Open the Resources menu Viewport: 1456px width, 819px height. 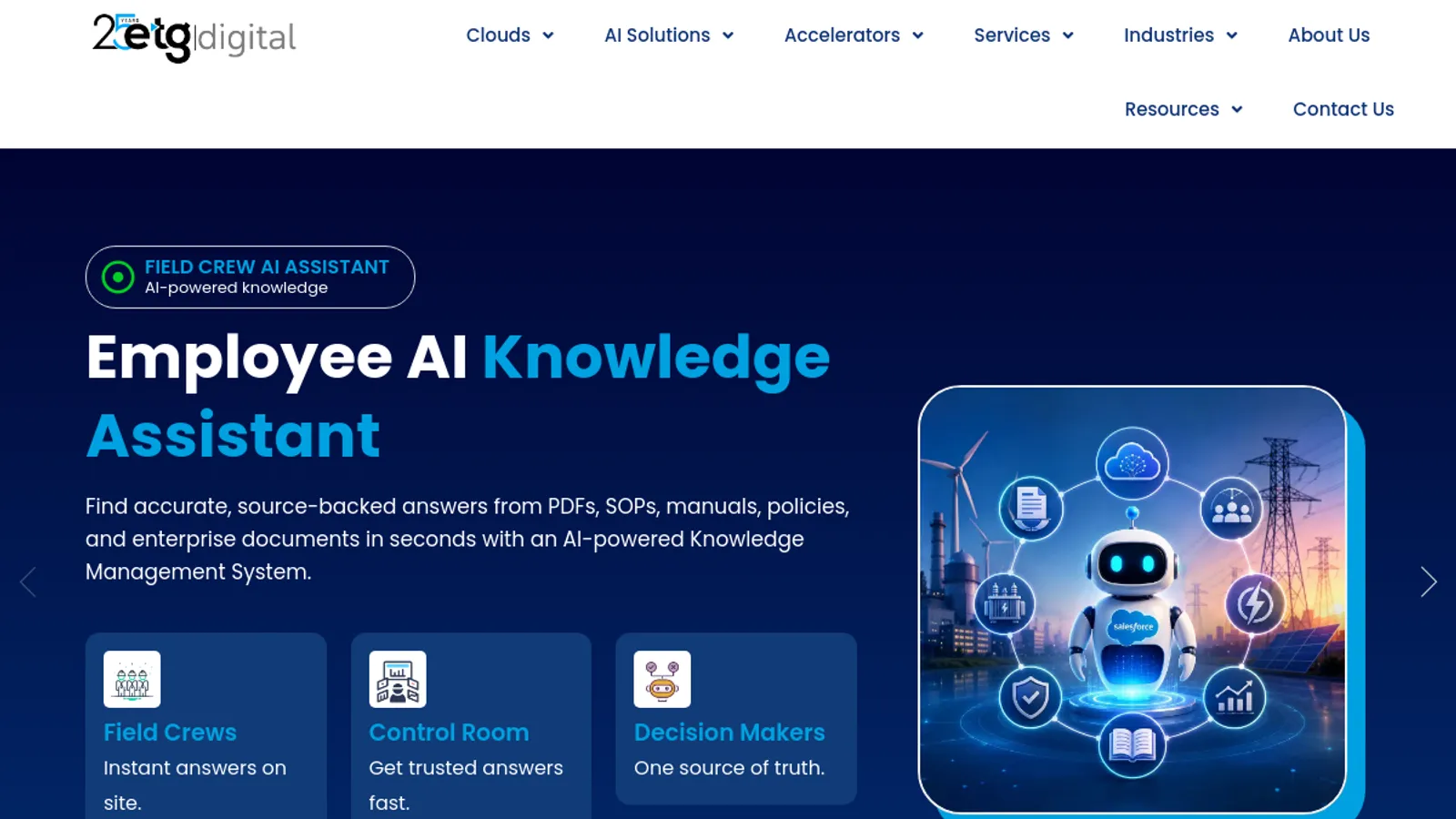[x=1171, y=109]
